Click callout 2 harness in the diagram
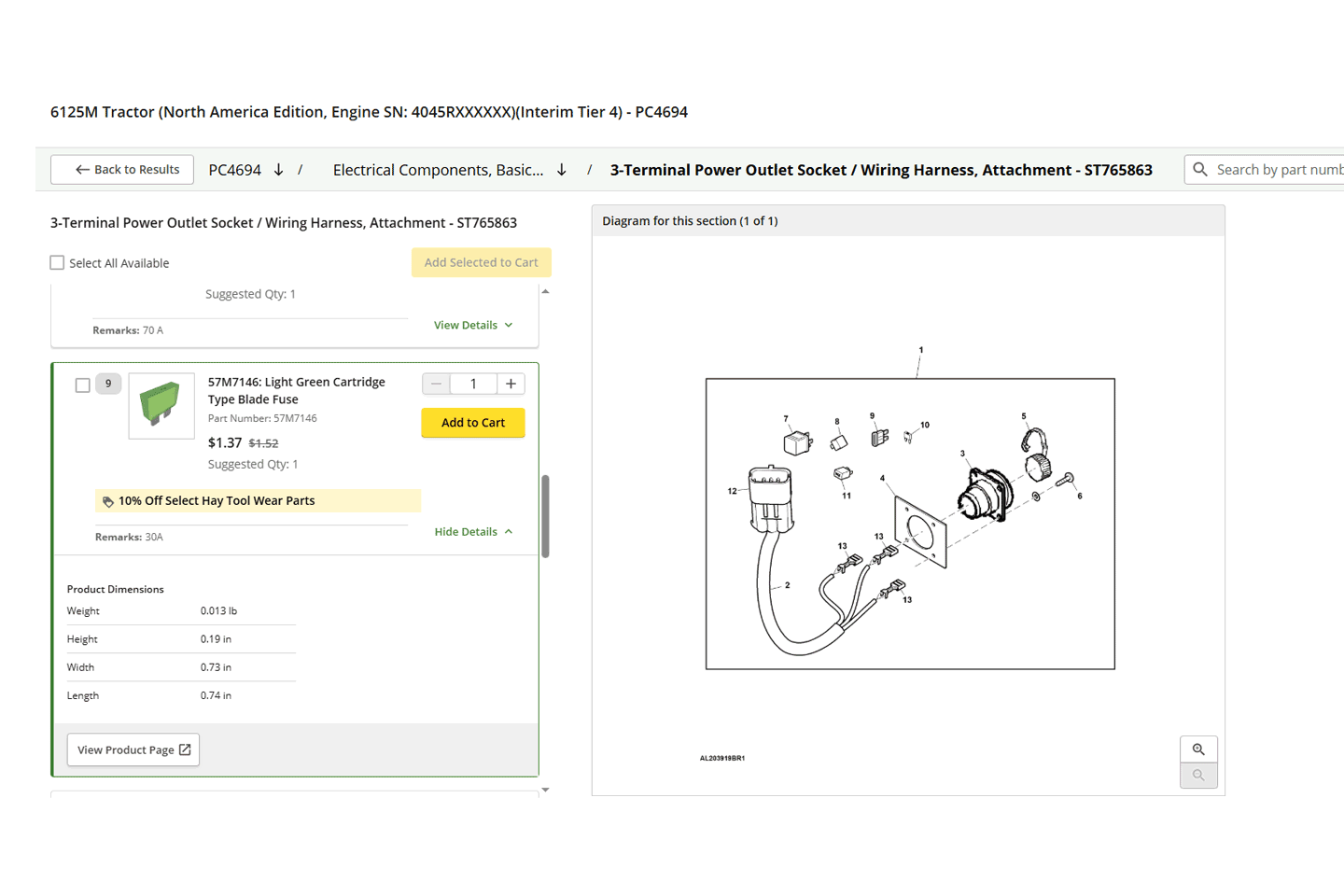Screen dimensions: 1344x896 (788, 585)
